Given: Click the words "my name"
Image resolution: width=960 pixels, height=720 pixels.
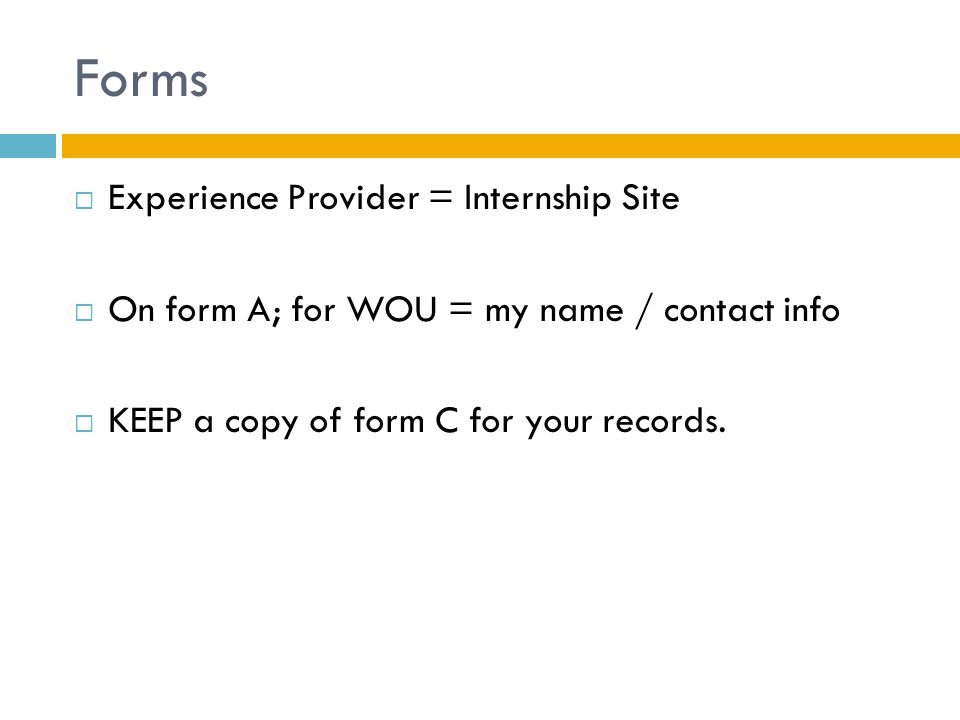Looking at the screenshot, I should (554, 312).
